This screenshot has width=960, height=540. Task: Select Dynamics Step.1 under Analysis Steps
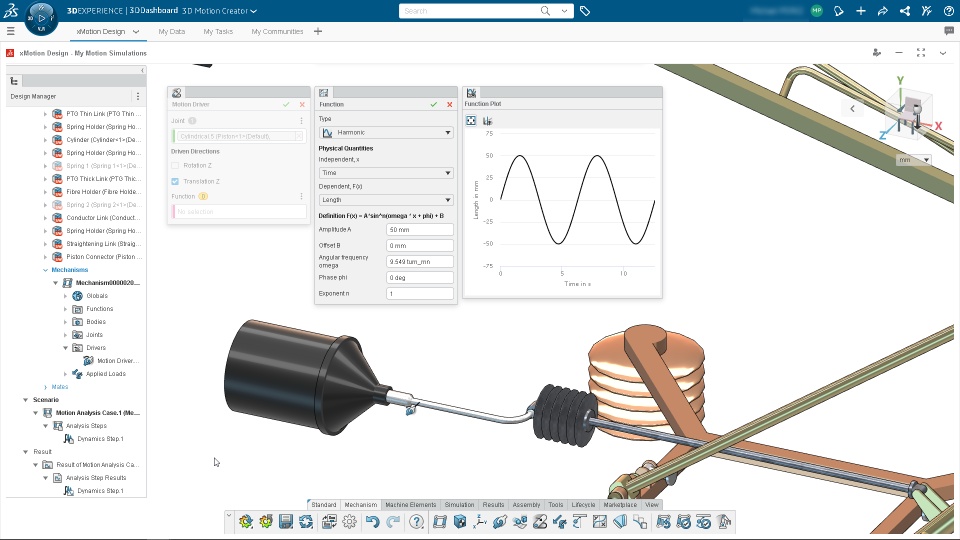[x=94, y=438]
